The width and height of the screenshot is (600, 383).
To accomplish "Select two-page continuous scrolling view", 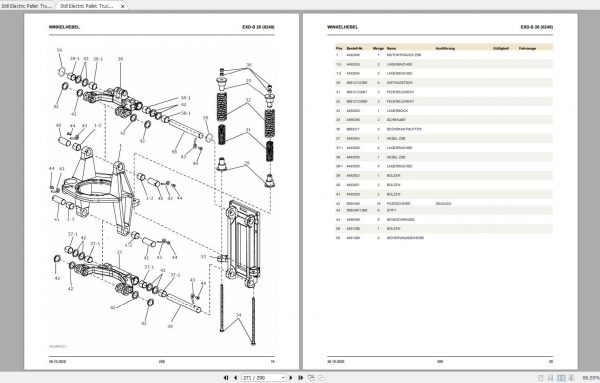I will click(x=571, y=378).
